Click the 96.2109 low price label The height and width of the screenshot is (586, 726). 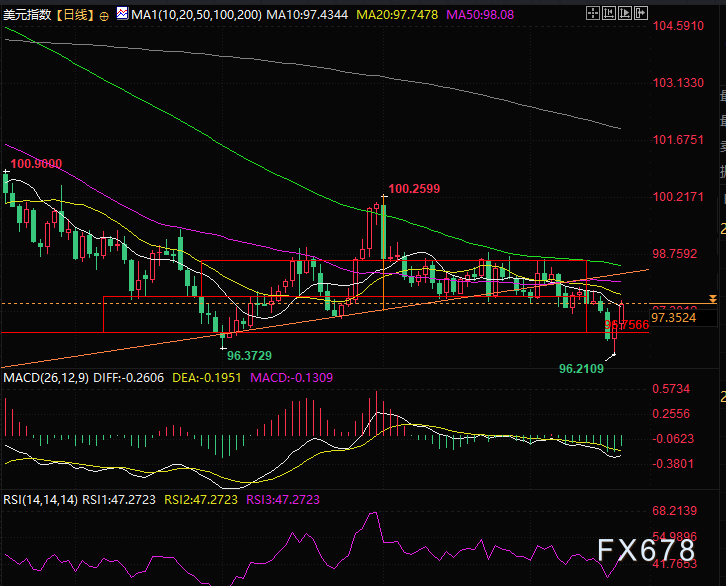tap(581, 368)
